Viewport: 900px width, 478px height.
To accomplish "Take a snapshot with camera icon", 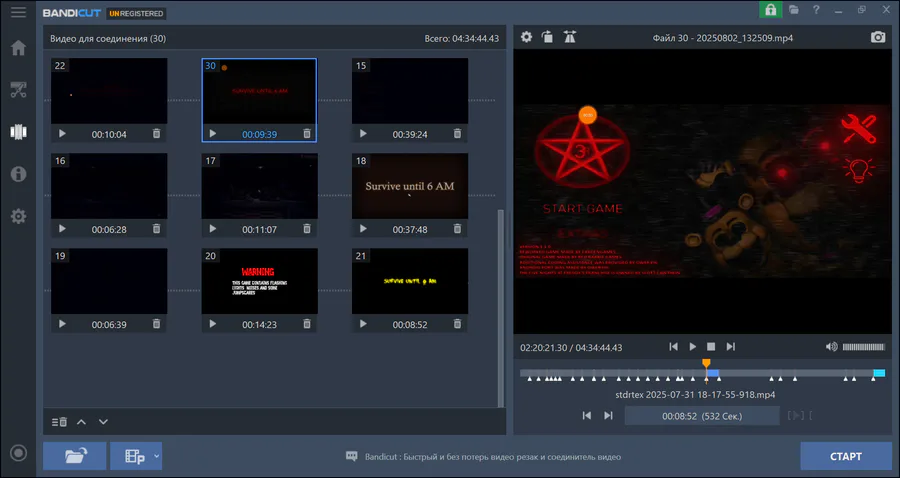I will coord(878,37).
